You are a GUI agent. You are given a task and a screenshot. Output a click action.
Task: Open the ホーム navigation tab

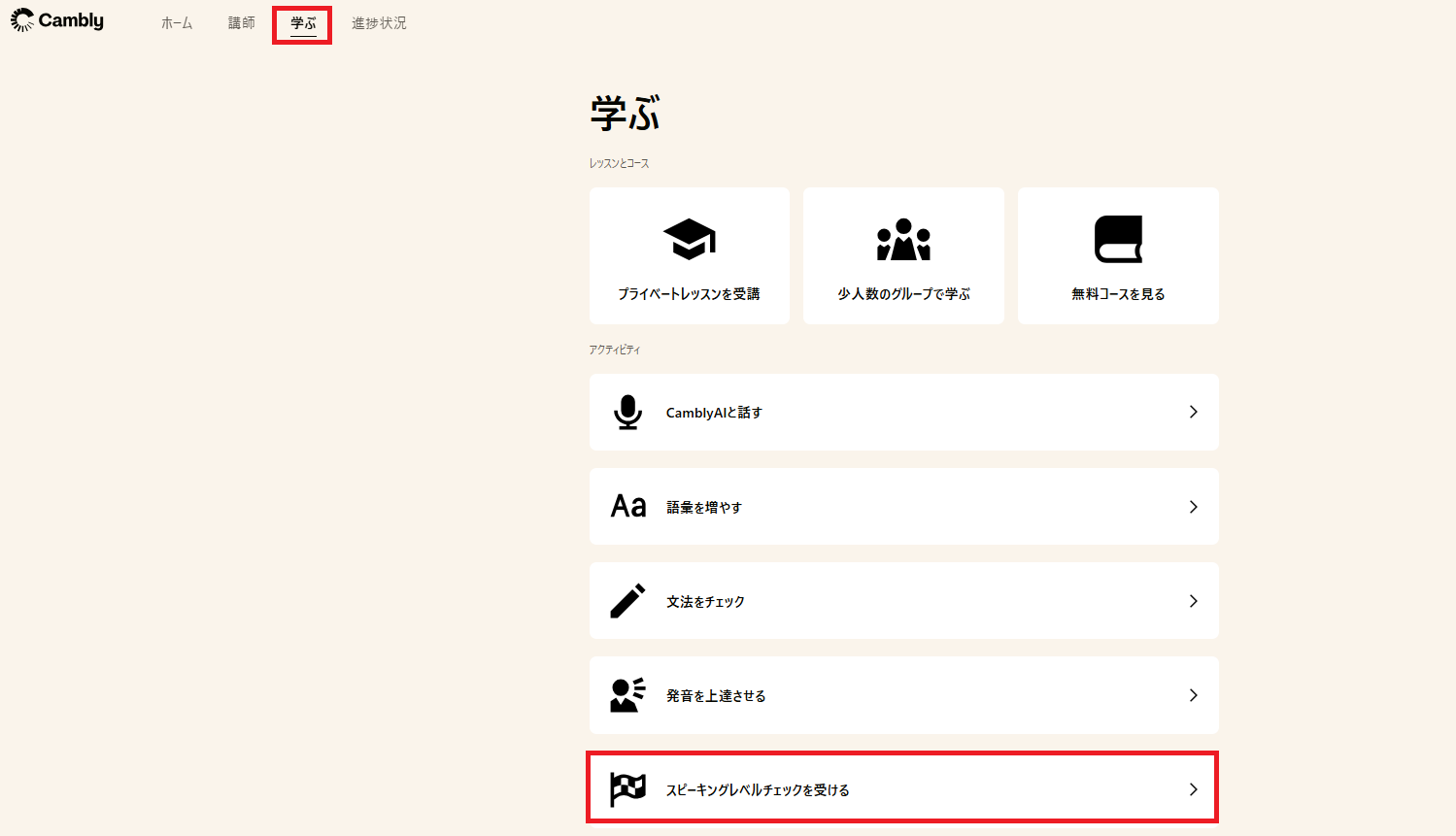[x=177, y=23]
